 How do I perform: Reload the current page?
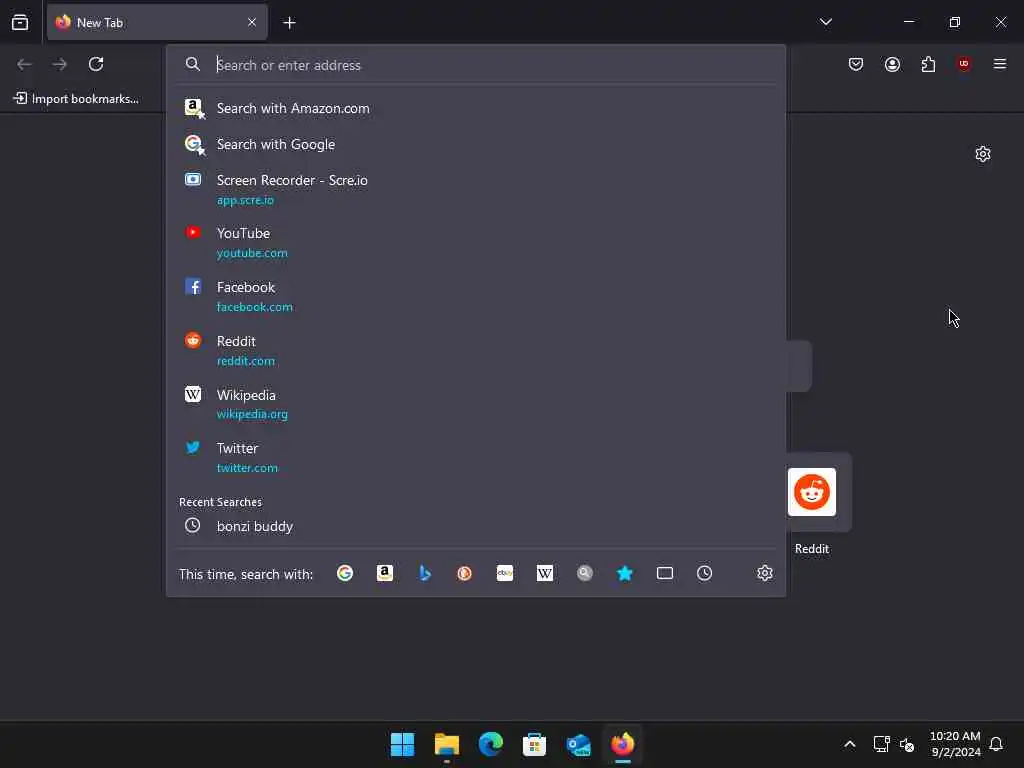pos(96,64)
